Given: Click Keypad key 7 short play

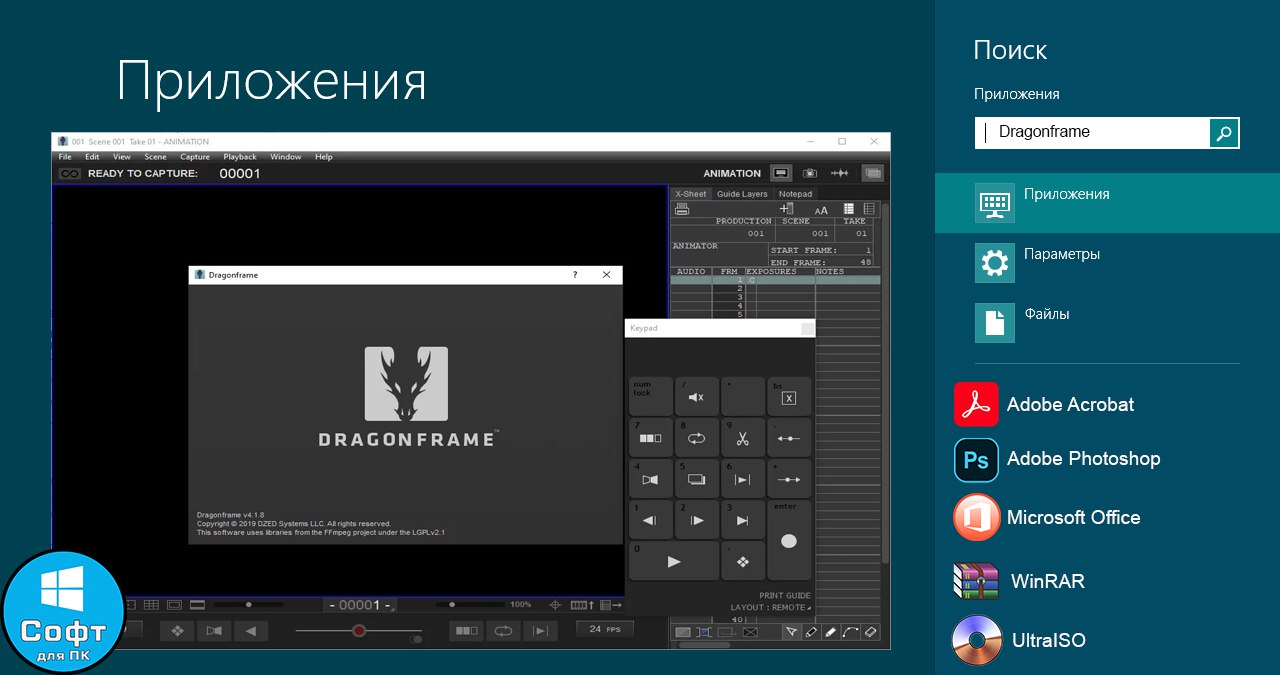Looking at the screenshot, I should (x=651, y=438).
